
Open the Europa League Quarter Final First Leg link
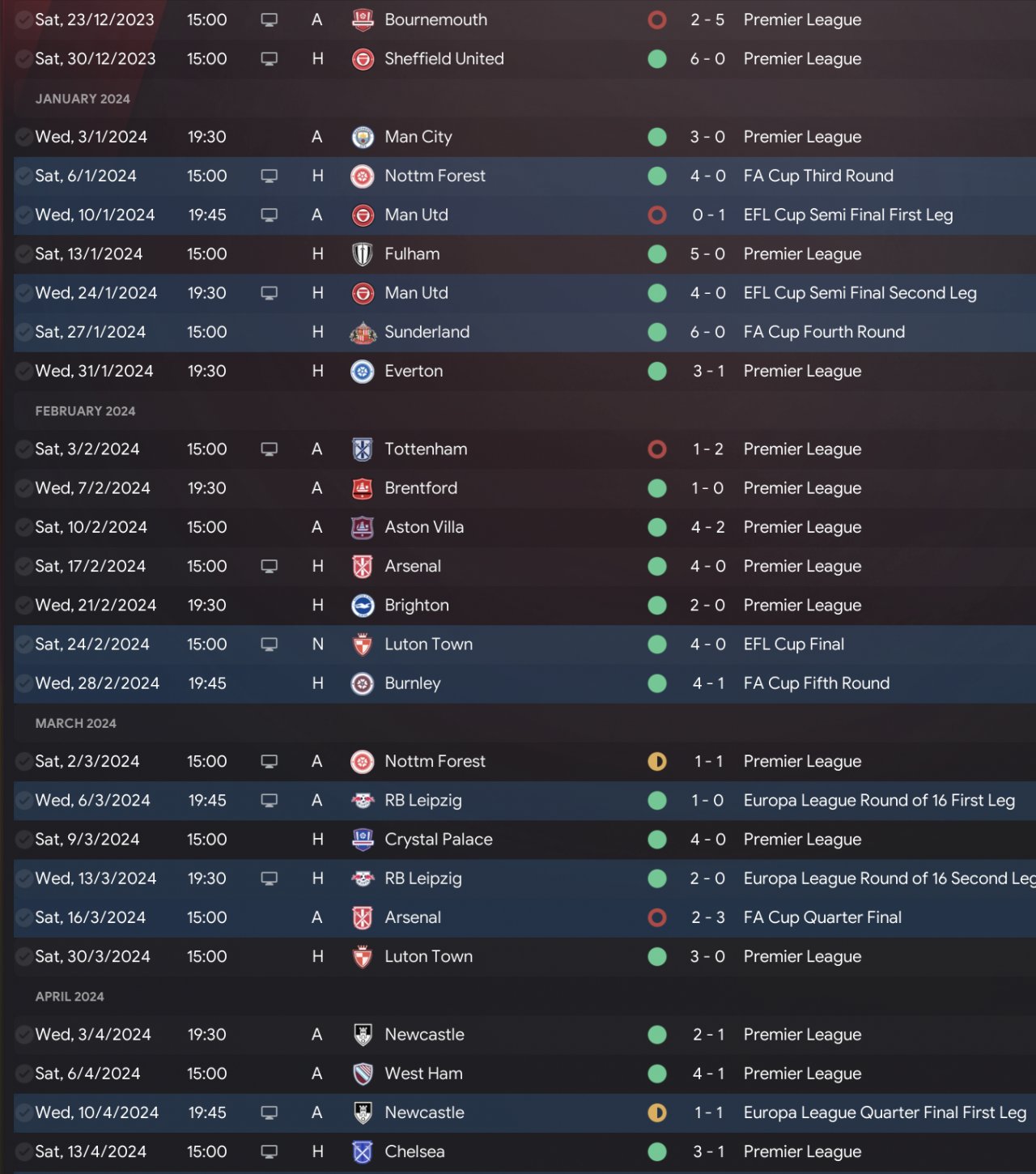(885, 1112)
